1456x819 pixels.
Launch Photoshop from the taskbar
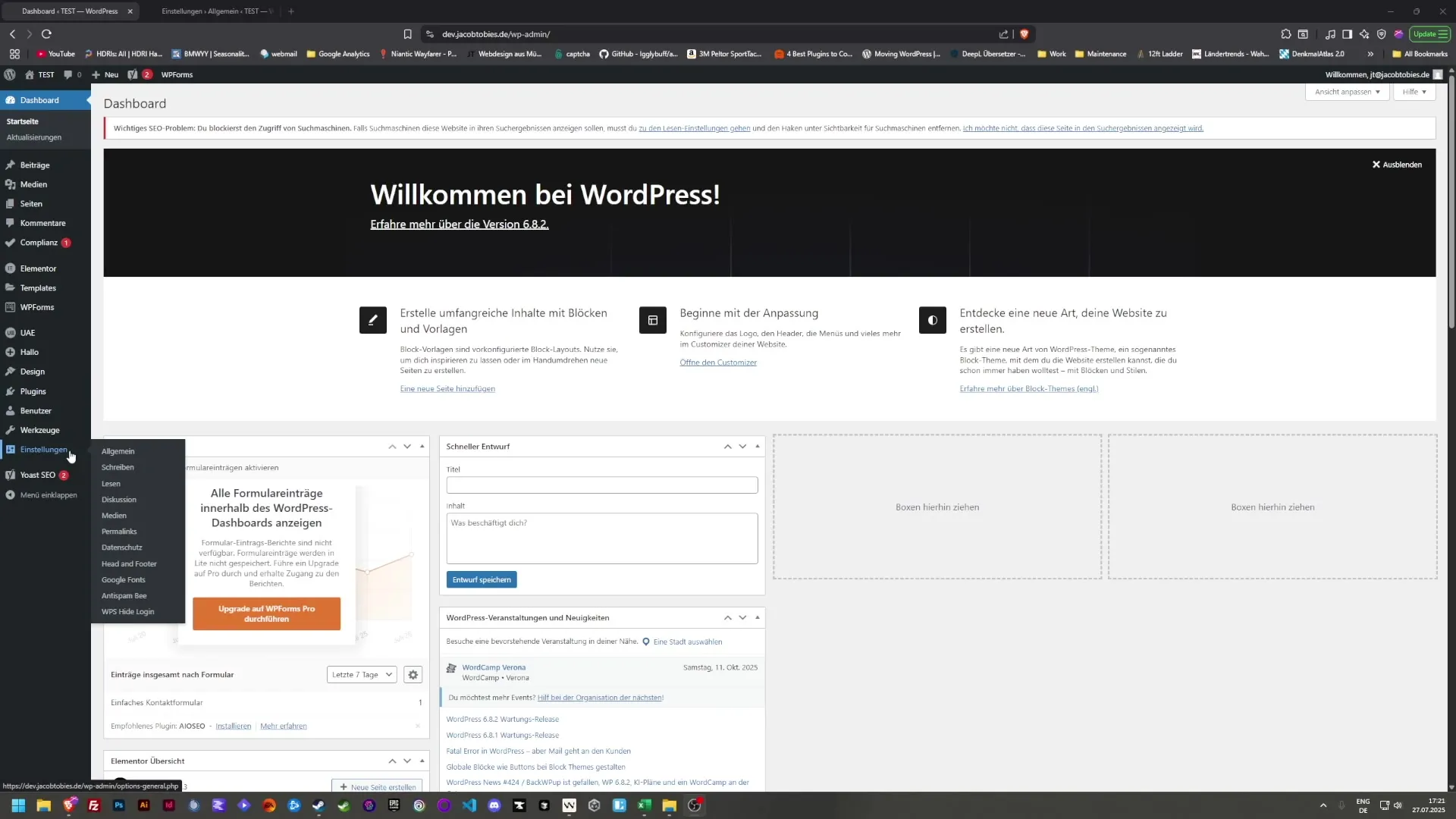118,805
